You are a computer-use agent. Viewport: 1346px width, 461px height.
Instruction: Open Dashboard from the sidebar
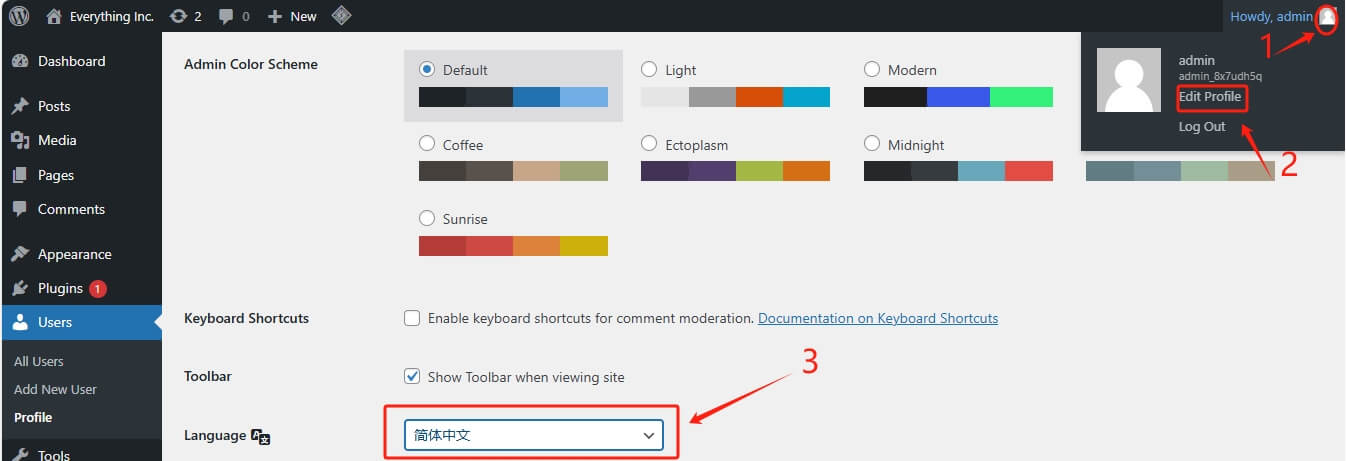pyautogui.click(x=70, y=61)
